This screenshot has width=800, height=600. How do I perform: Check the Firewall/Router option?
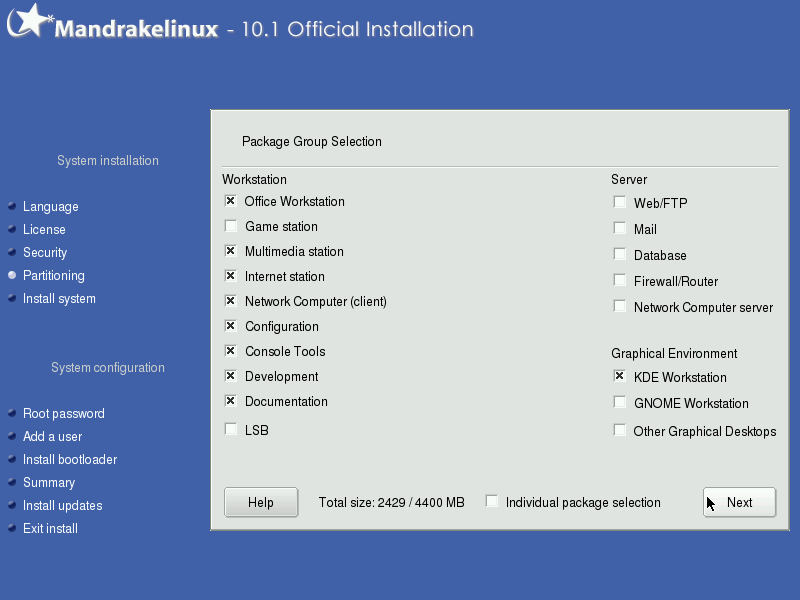click(619, 280)
